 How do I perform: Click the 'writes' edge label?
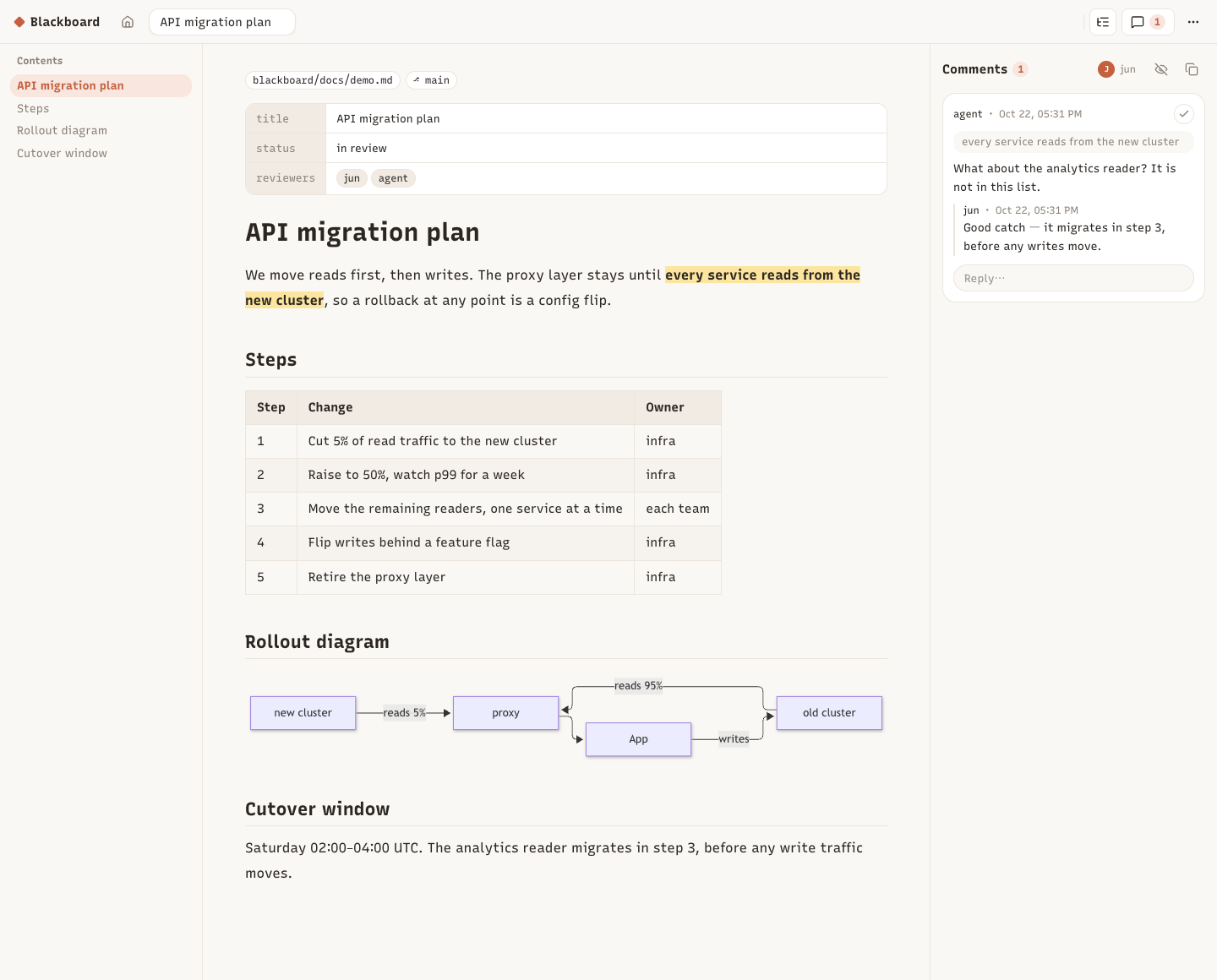click(734, 739)
